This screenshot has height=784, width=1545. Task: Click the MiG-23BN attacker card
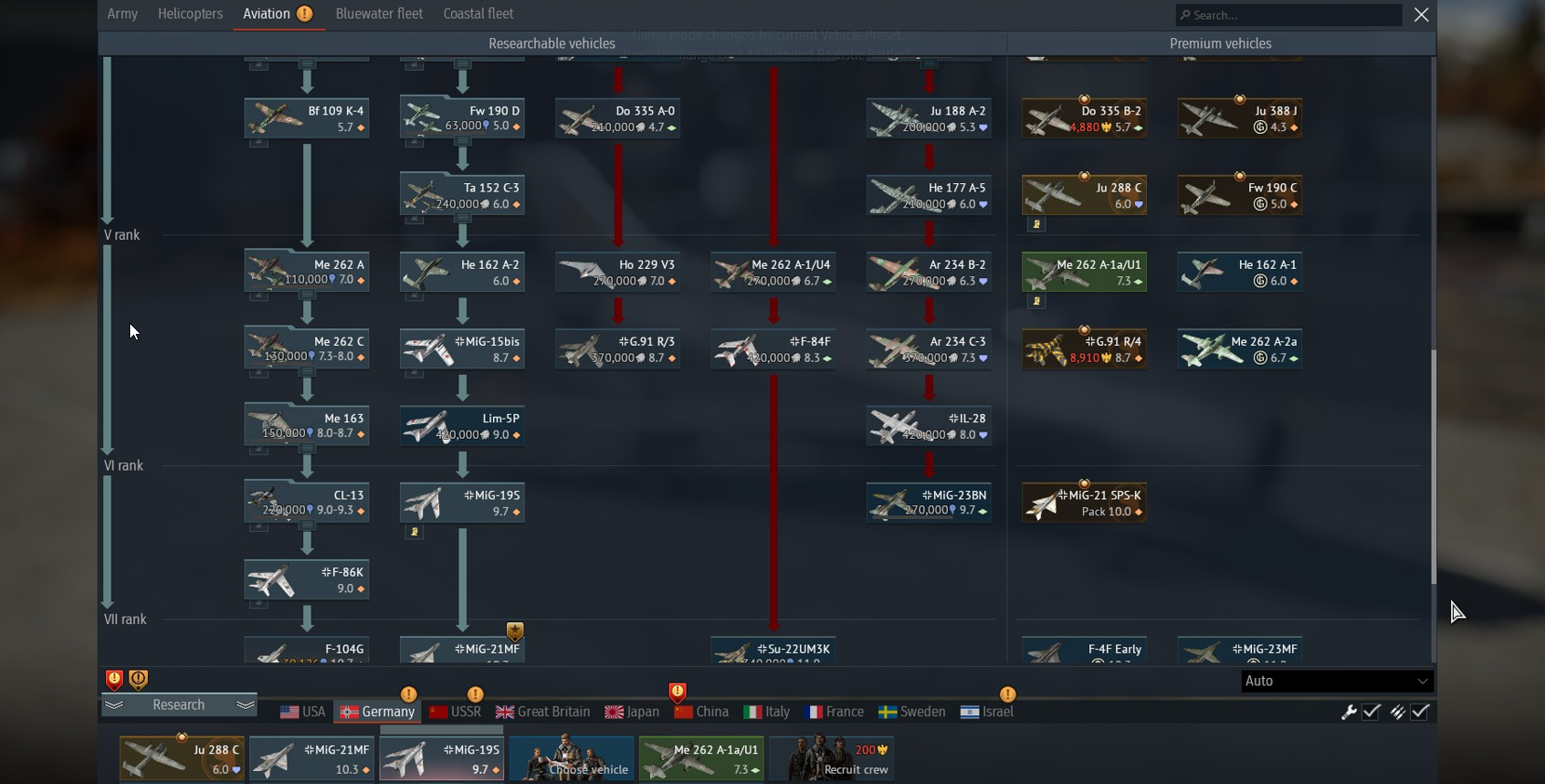pos(928,503)
